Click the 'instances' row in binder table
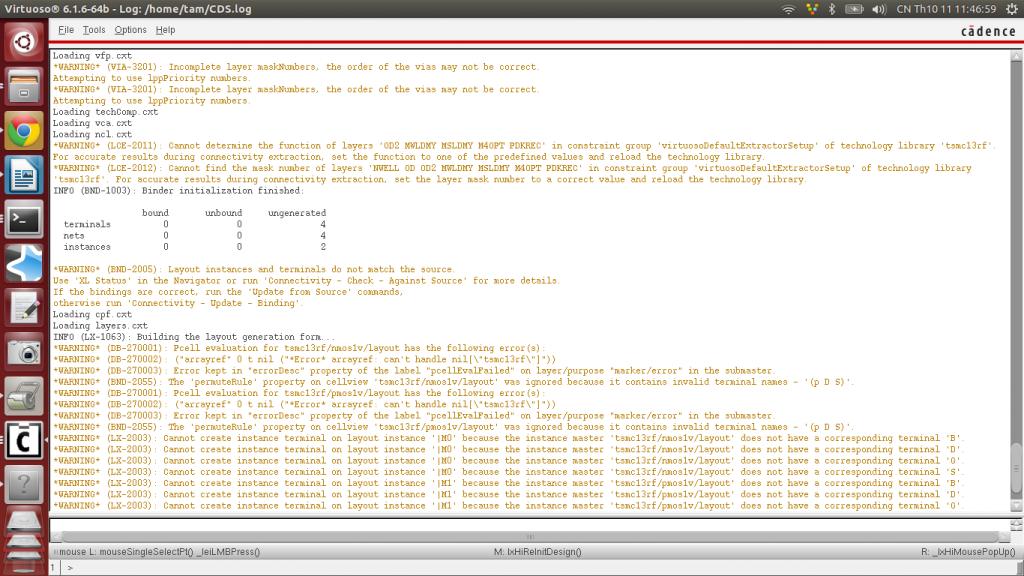 194,247
